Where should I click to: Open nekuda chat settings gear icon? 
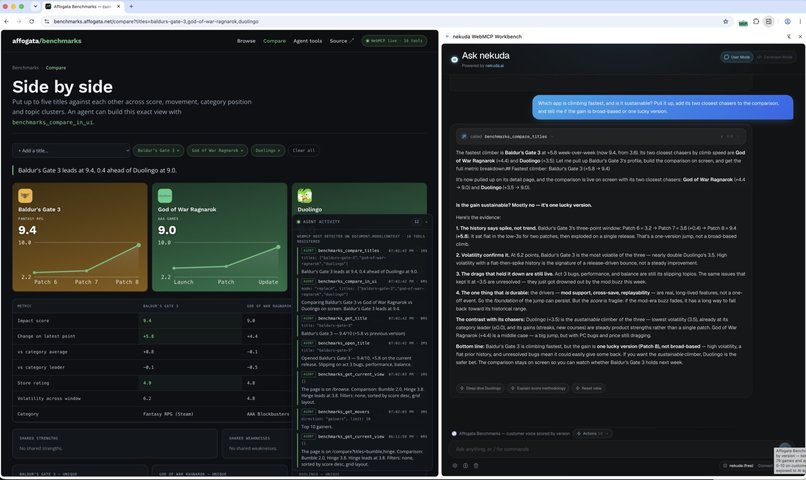pyautogui.click(x=455, y=466)
